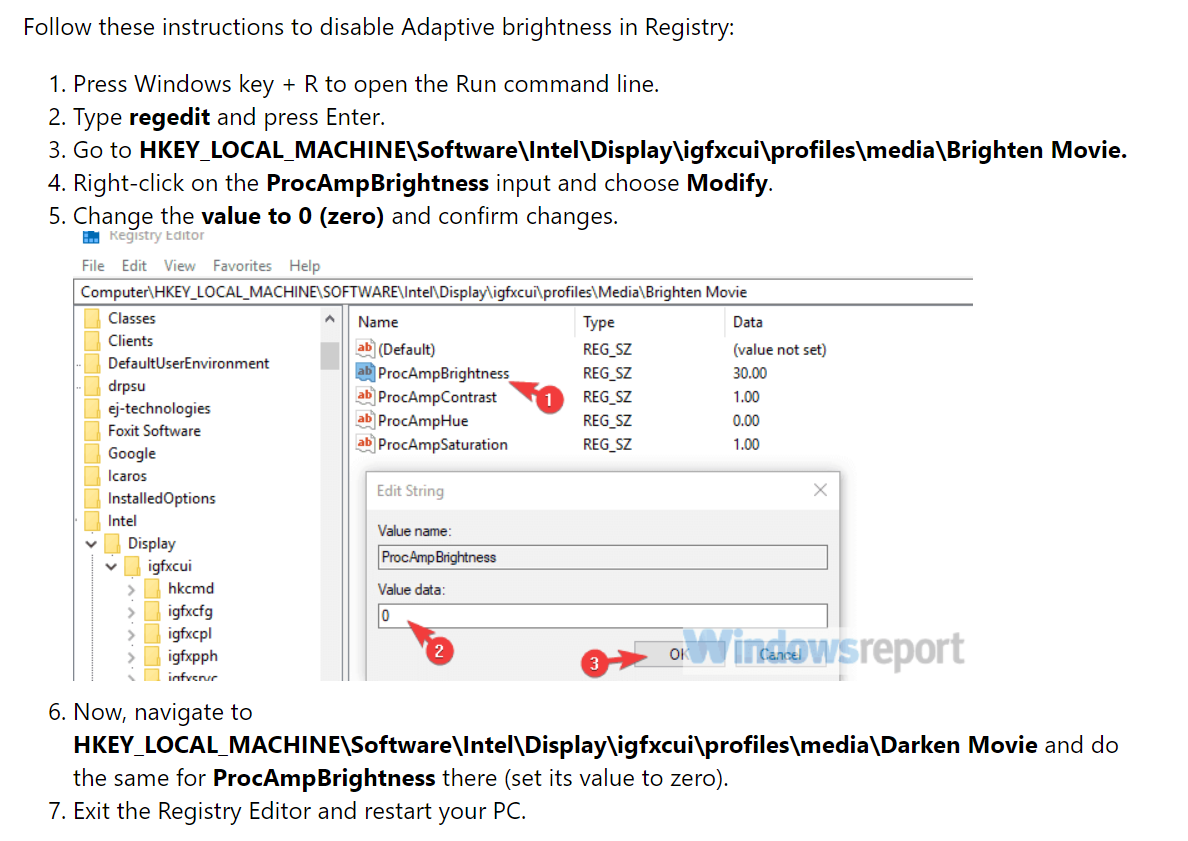The height and width of the screenshot is (841, 1188).
Task: Select the DefaultUserEnvironment folder icon
Action: pyautogui.click(x=92, y=364)
